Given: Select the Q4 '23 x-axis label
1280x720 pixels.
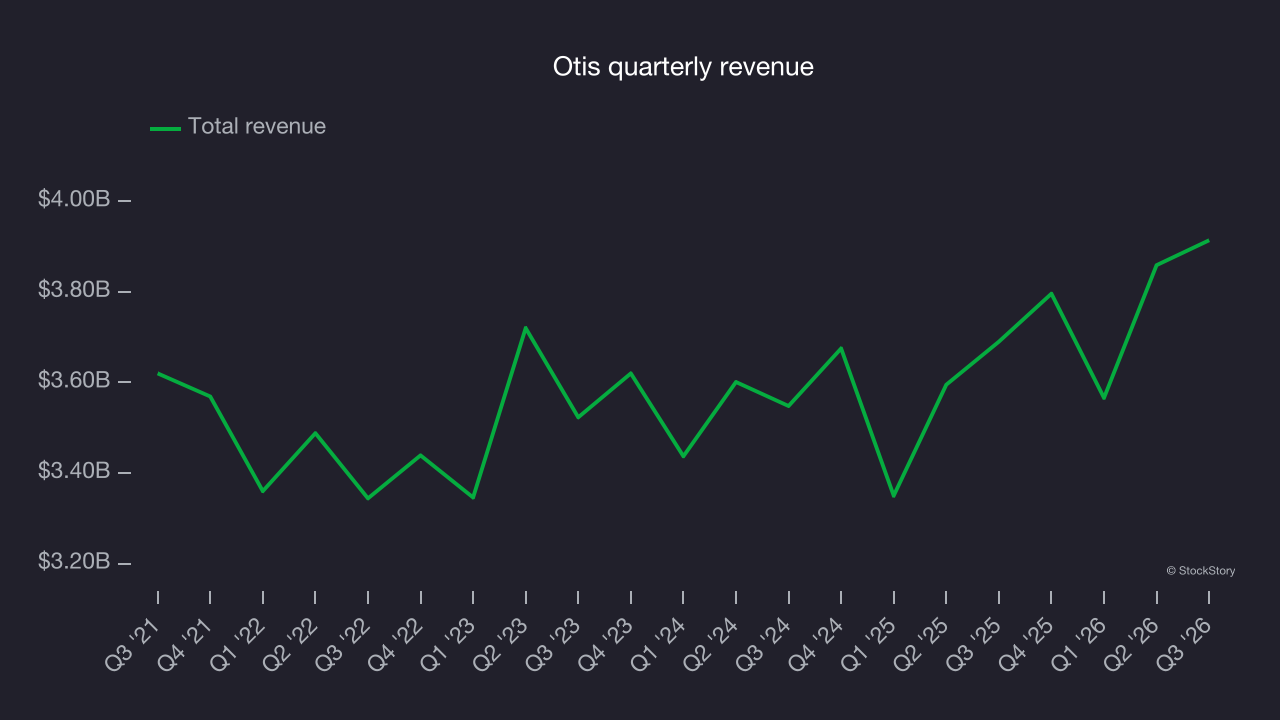Looking at the screenshot, I should click(x=605, y=643).
